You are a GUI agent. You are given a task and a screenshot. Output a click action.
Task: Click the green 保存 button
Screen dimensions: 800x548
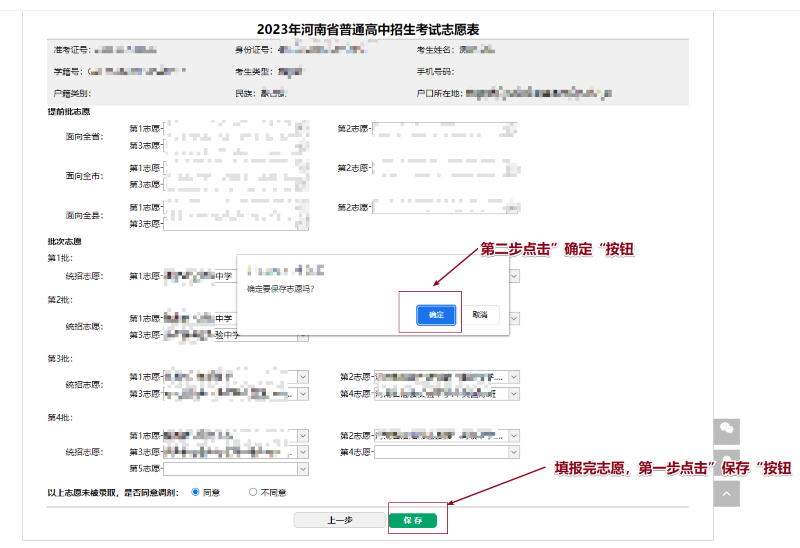pos(413,520)
